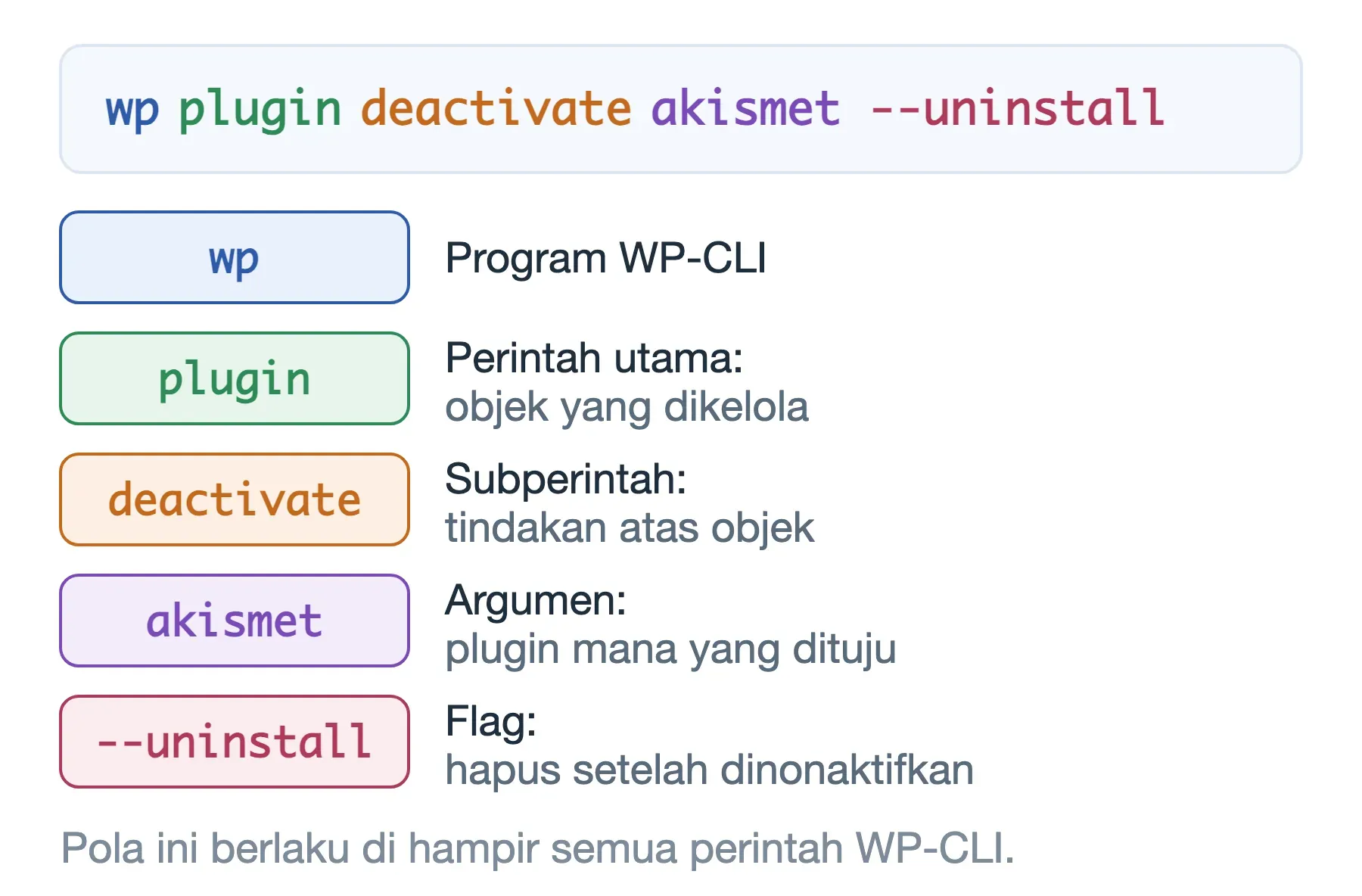Click the 'Program WP-CLI' description
The width and height of the screenshot is (1362, 896).
606,259
